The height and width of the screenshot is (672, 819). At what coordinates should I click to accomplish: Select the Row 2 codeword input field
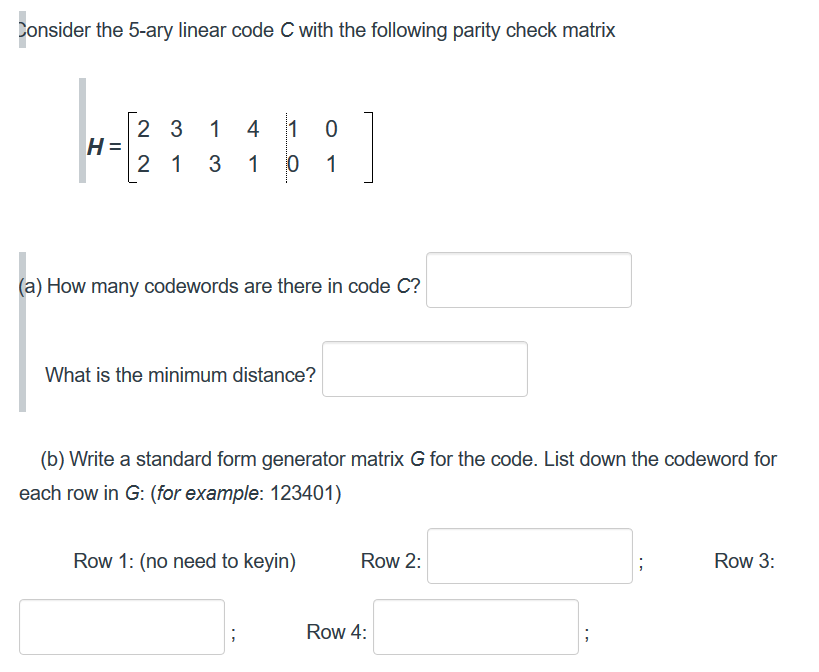(530, 556)
